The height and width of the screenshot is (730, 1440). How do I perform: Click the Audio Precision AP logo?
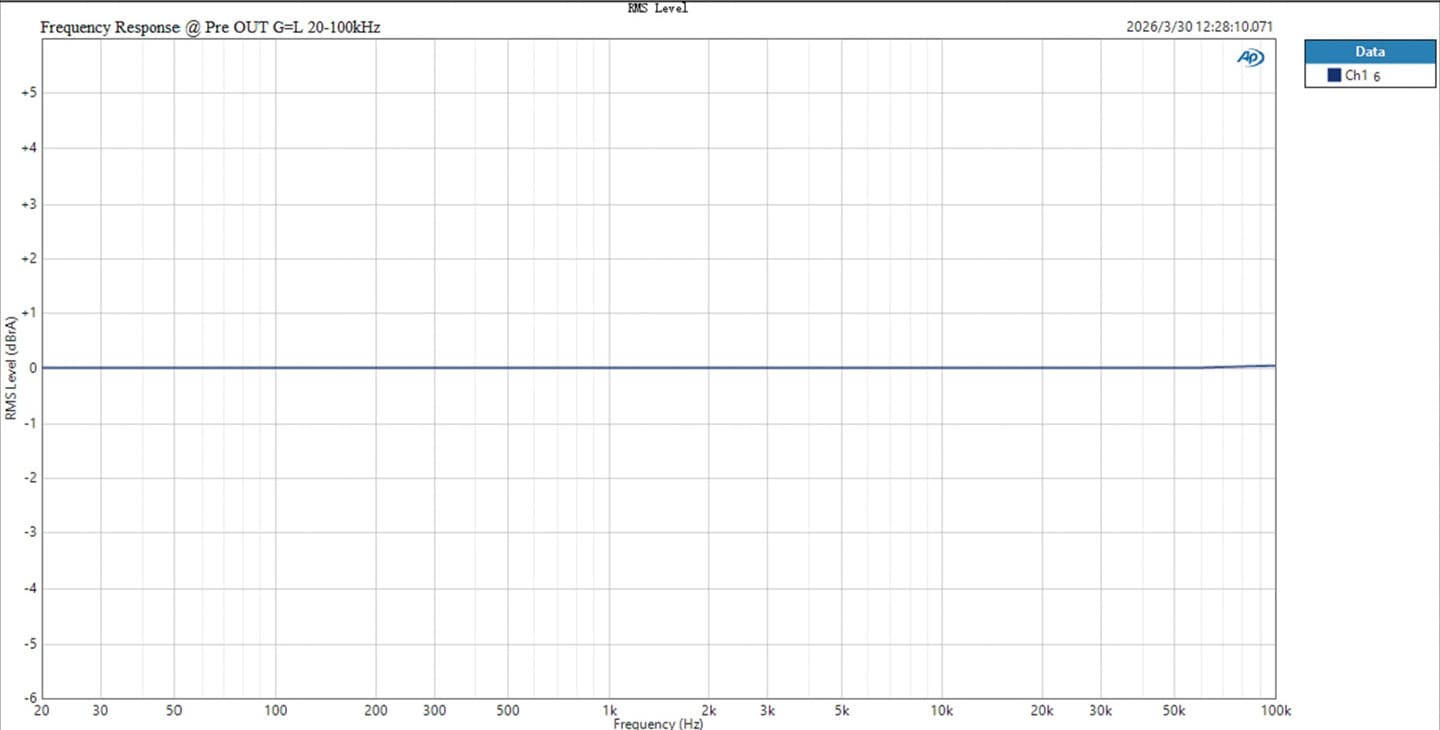(x=1251, y=58)
